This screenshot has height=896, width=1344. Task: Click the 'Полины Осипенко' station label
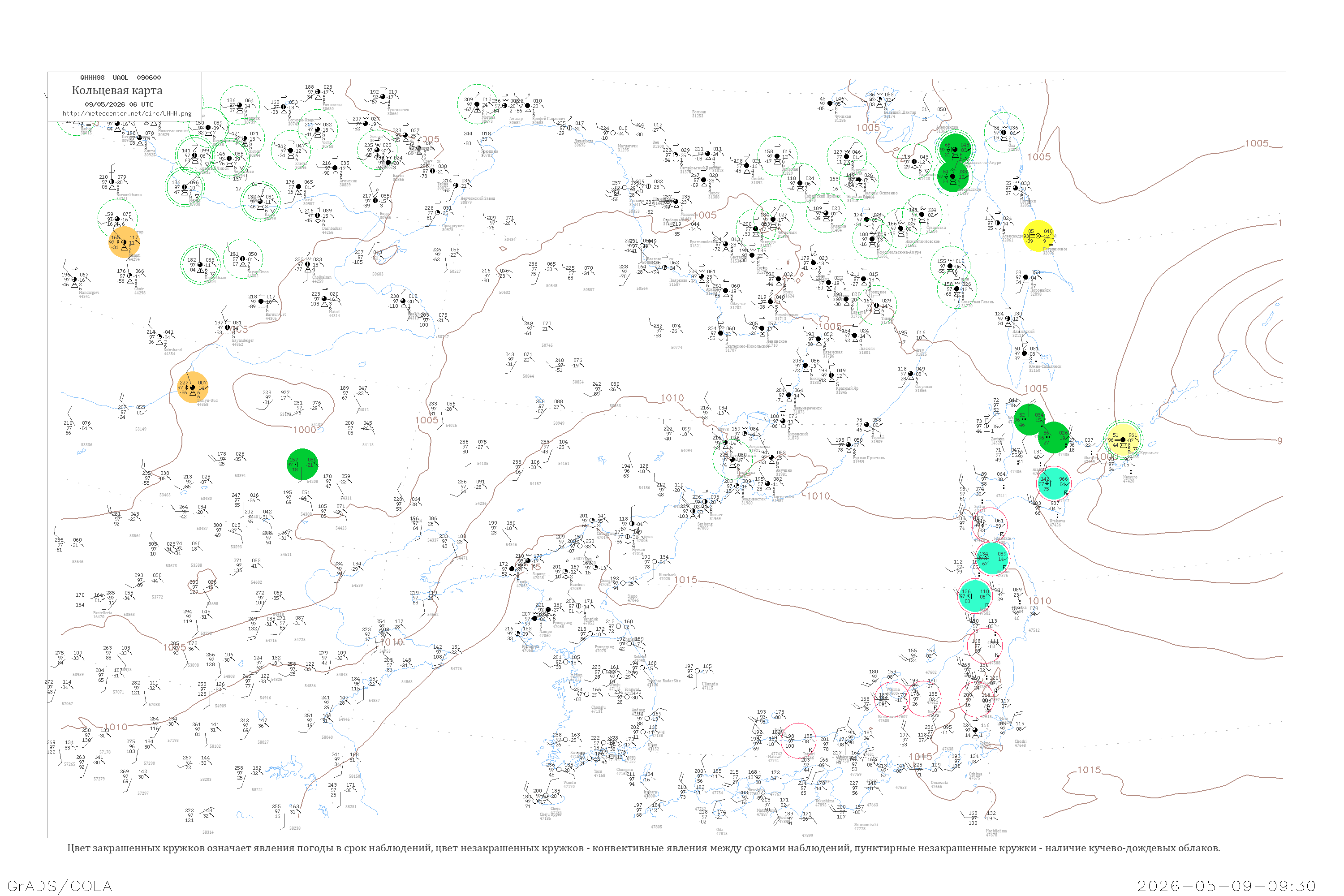pos(880,193)
